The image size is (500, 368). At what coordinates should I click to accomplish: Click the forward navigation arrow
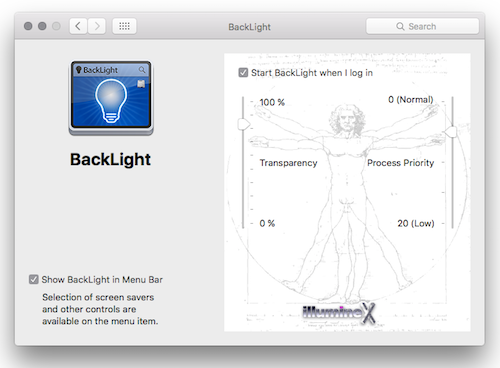tap(97, 26)
